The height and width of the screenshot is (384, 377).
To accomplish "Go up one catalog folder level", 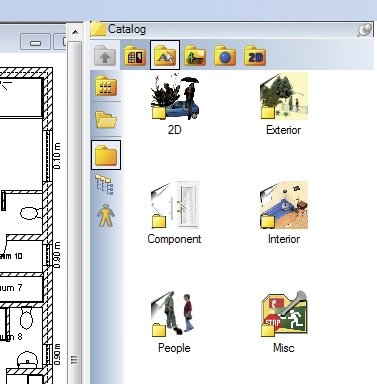I will pos(105,56).
